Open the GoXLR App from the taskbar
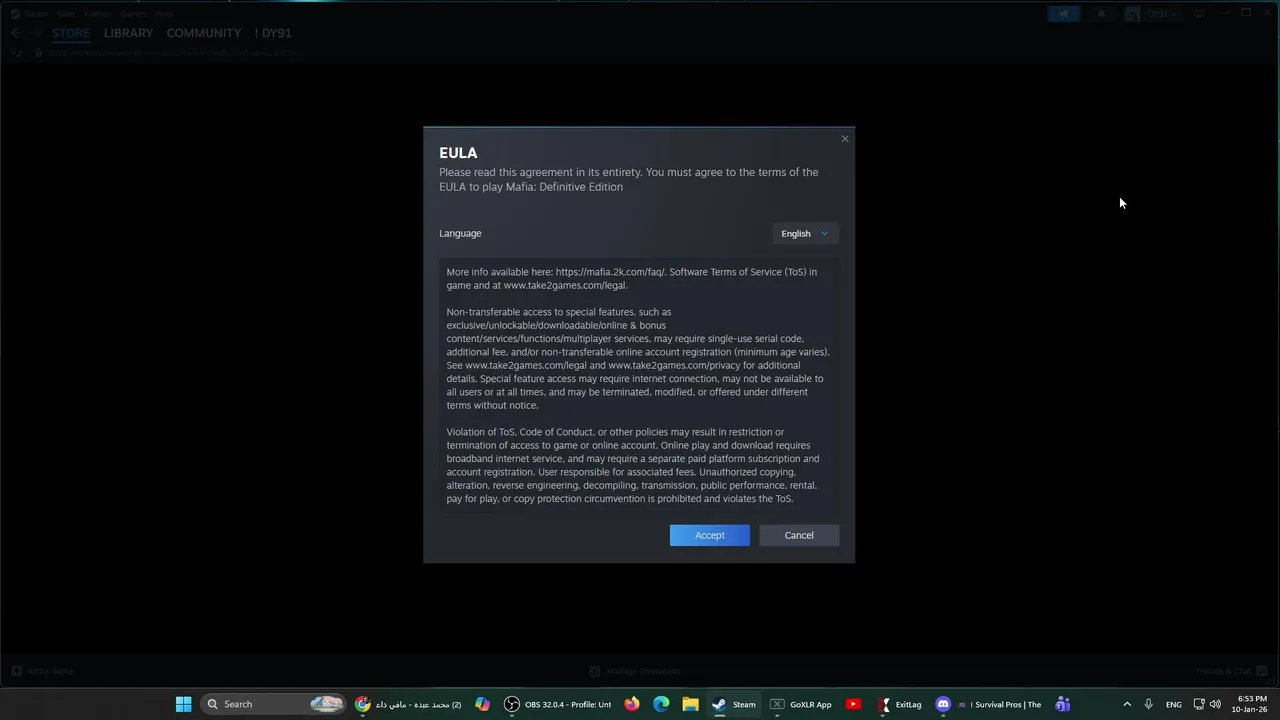 (801, 704)
